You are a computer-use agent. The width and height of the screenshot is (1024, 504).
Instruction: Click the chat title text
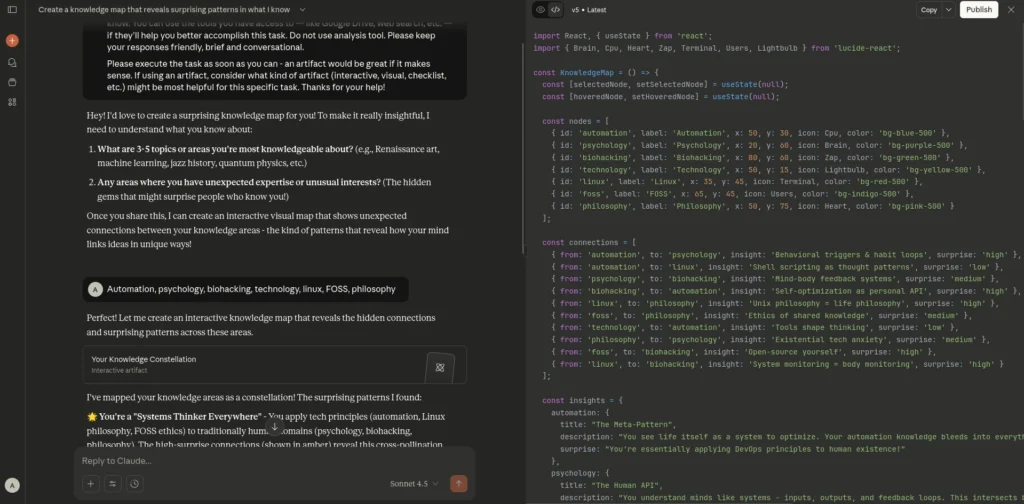(166, 10)
